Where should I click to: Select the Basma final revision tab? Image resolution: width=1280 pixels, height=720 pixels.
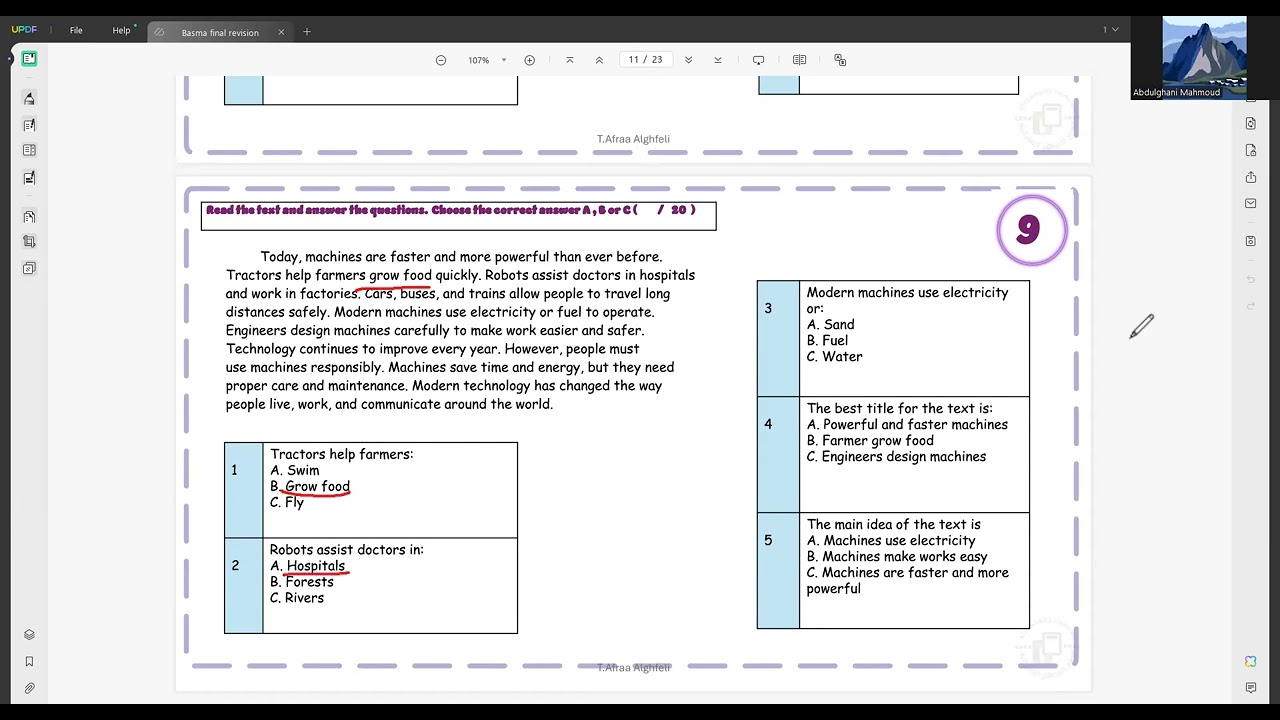[x=218, y=32]
